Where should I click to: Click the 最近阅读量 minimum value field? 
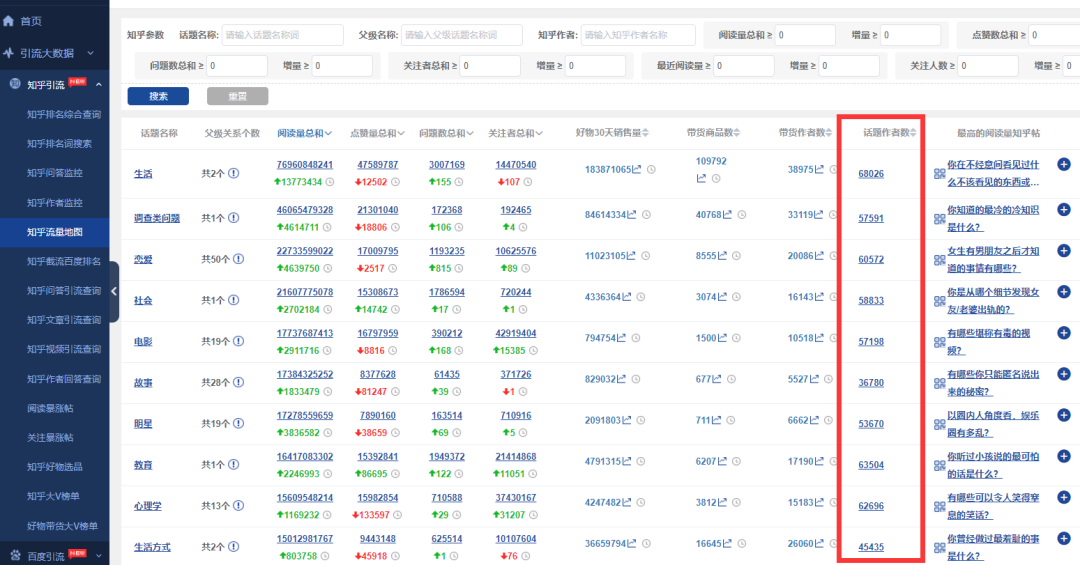744,65
